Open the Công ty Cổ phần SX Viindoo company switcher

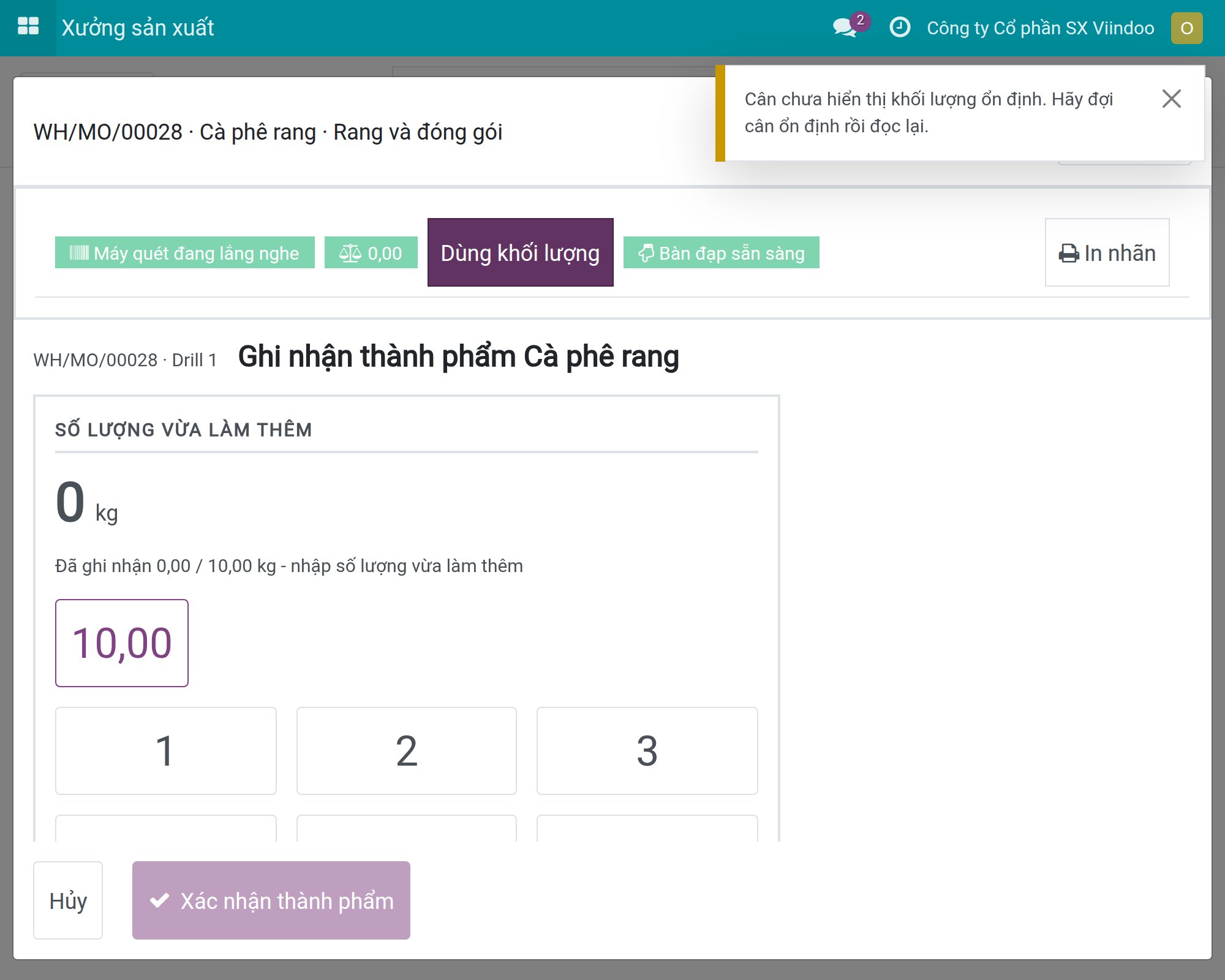1041,28
